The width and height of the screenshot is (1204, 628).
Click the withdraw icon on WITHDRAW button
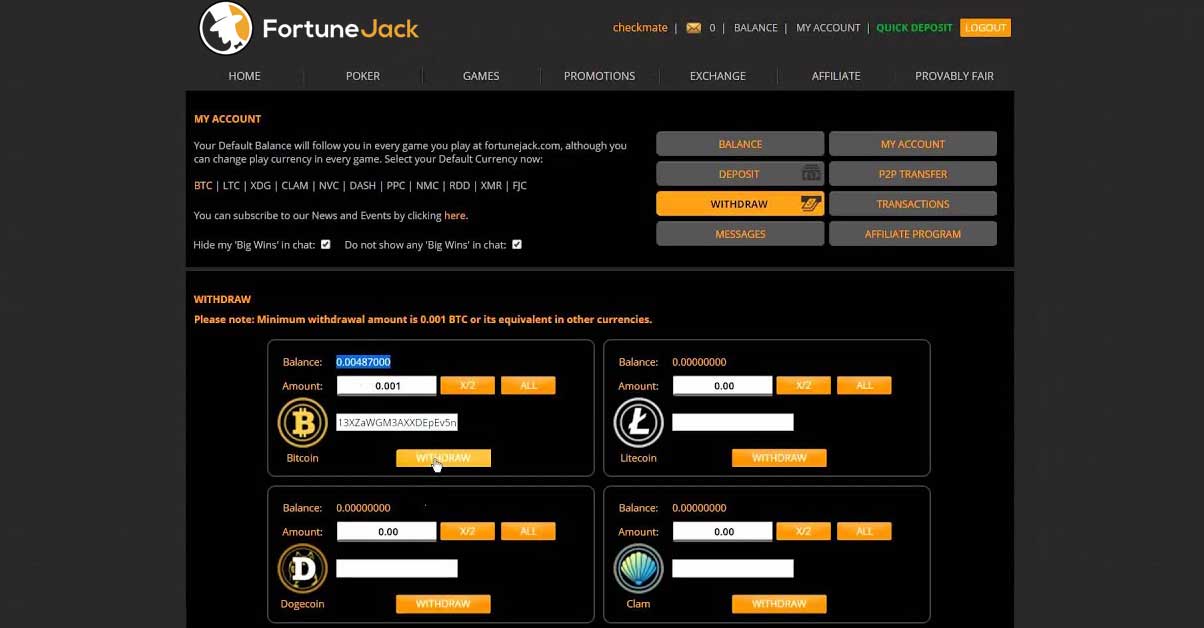pyautogui.click(x=811, y=204)
